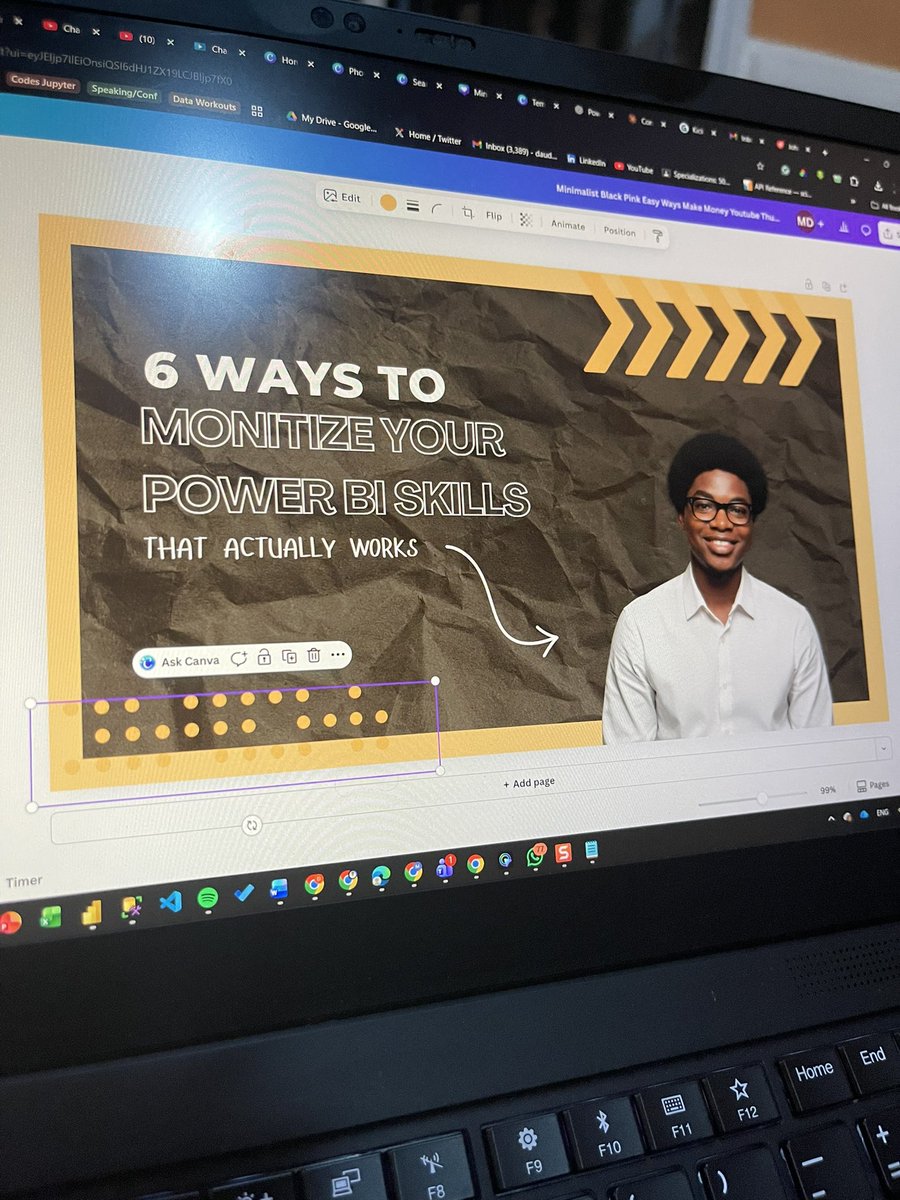Open the LinkedIn bookmark
Viewport: 900px width, 1200px height.
(587, 160)
